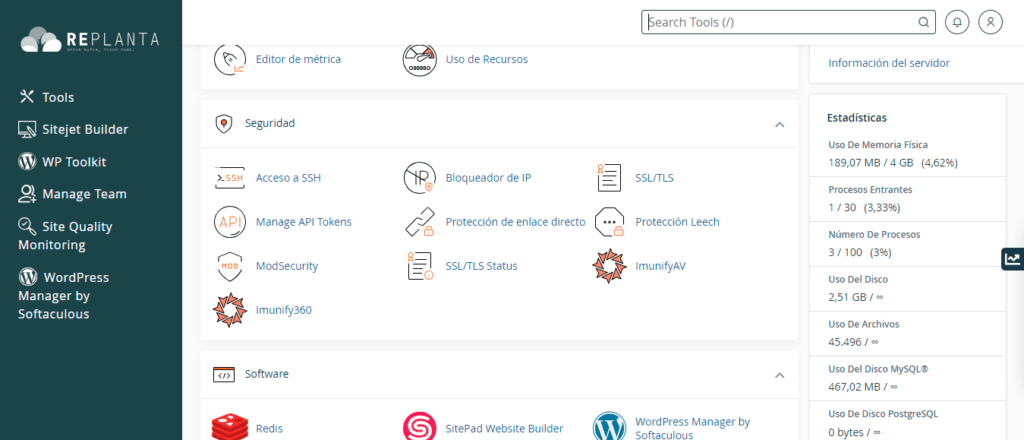Image resolution: width=1024 pixels, height=440 pixels.
Task: Click the SSL/TLS certificate icon
Action: click(609, 178)
